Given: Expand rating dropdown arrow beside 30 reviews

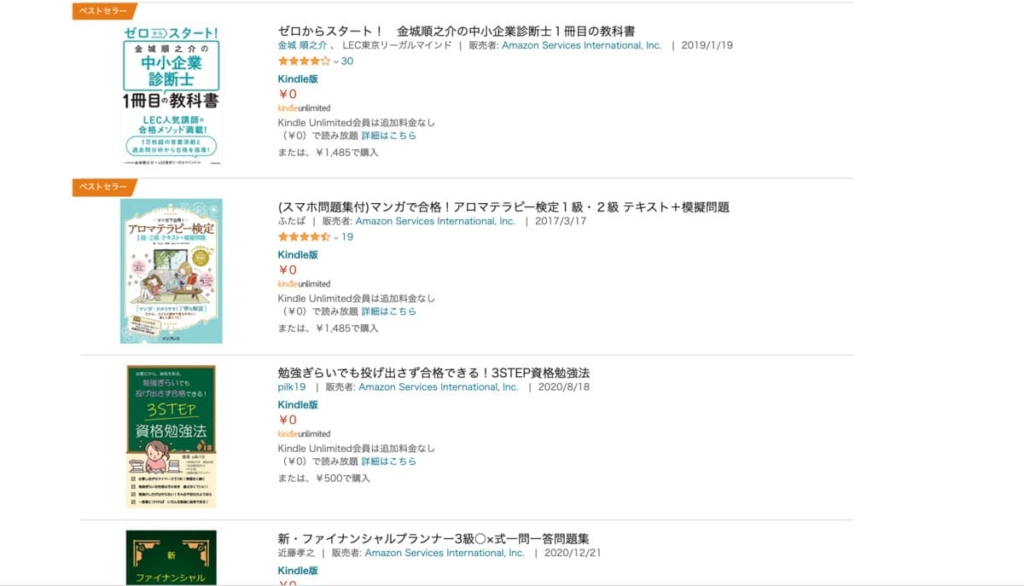Looking at the screenshot, I should click(336, 62).
